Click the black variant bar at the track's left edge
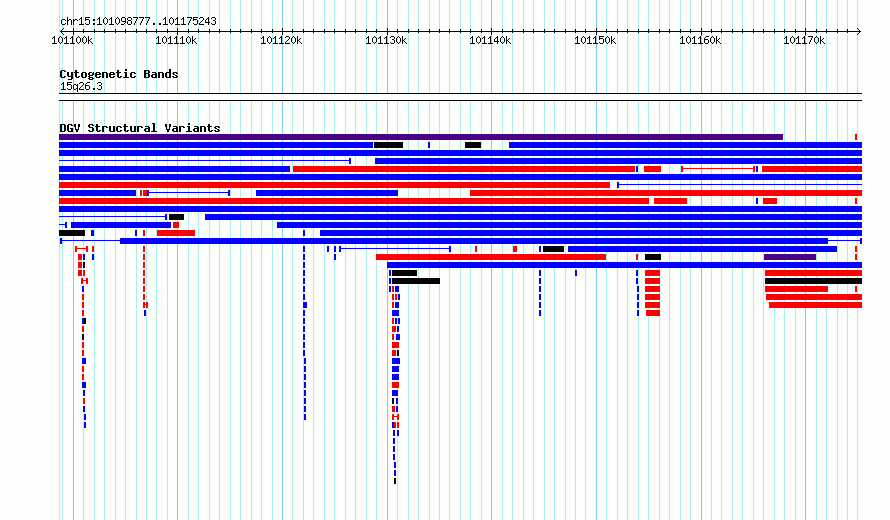The image size is (890, 520). [x=72, y=233]
